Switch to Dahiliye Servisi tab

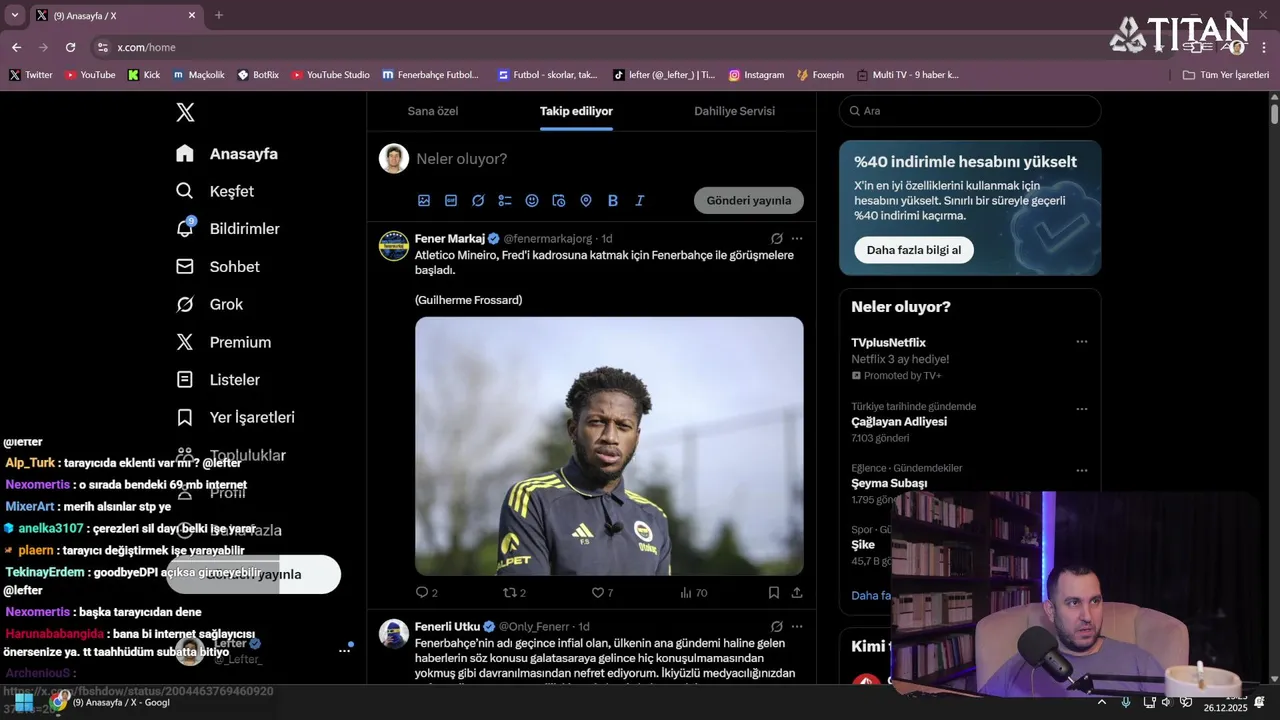pos(734,111)
